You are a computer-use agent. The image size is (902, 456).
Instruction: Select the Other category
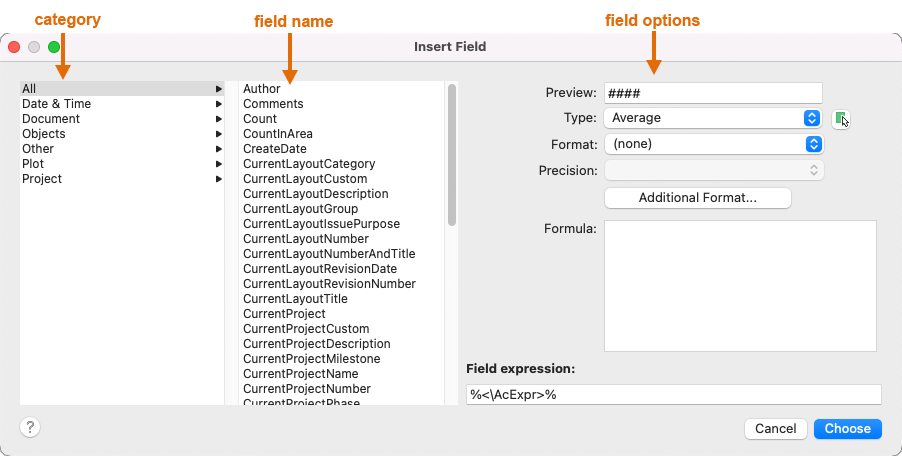38,149
